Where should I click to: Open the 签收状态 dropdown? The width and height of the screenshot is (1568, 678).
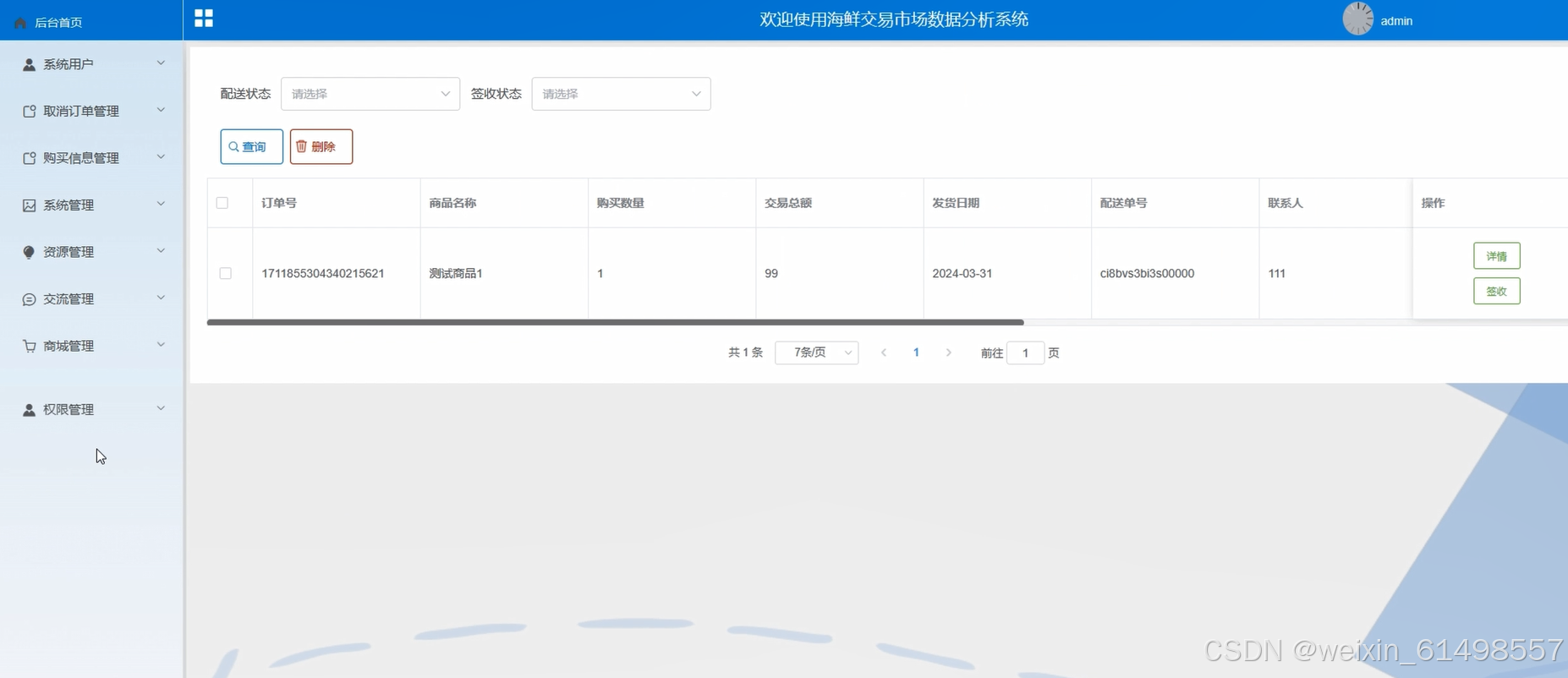pyautogui.click(x=621, y=94)
